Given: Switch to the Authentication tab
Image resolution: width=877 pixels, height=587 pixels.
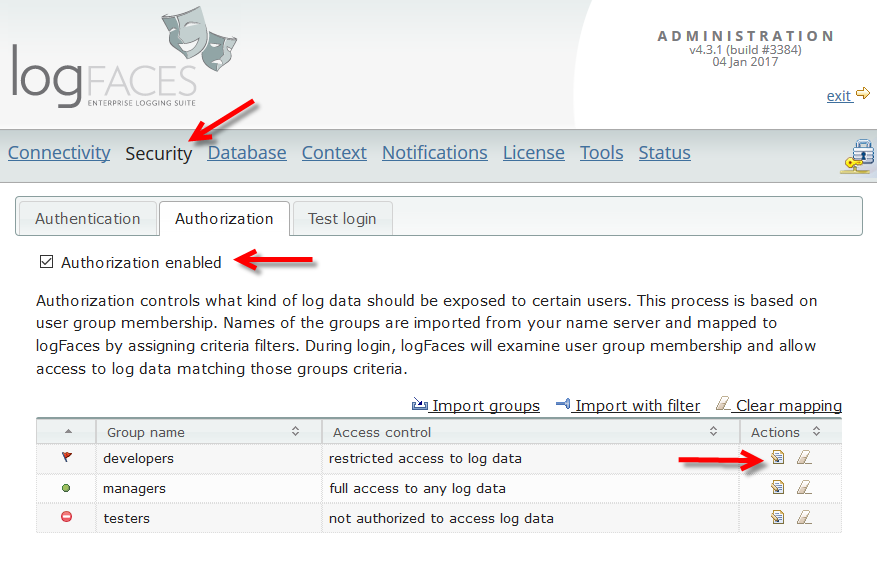Looking at the screenshot, I should [88, 219].
